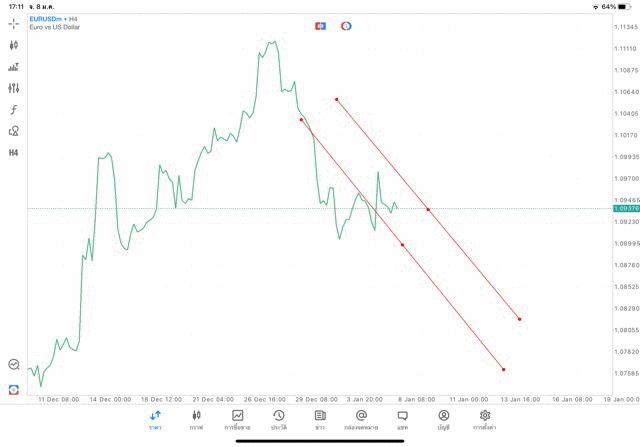
Task: Open the ข่าว (News) tab
Action: pos(320,420)
